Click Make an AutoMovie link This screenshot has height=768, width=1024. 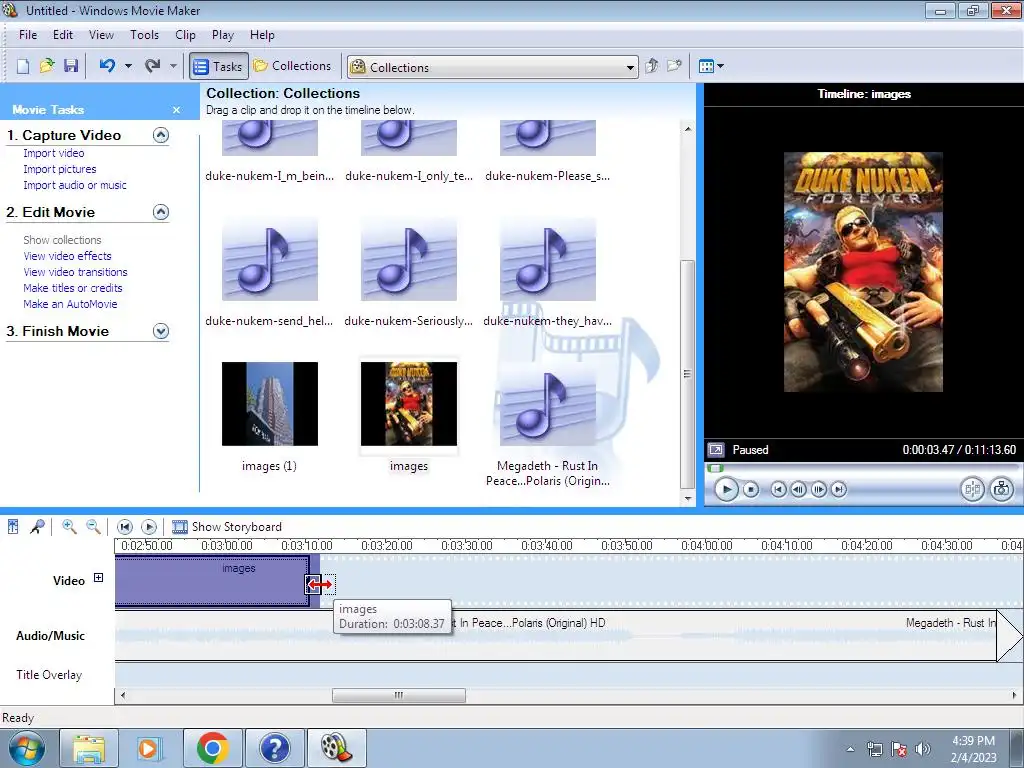click(x=71, y=304)
